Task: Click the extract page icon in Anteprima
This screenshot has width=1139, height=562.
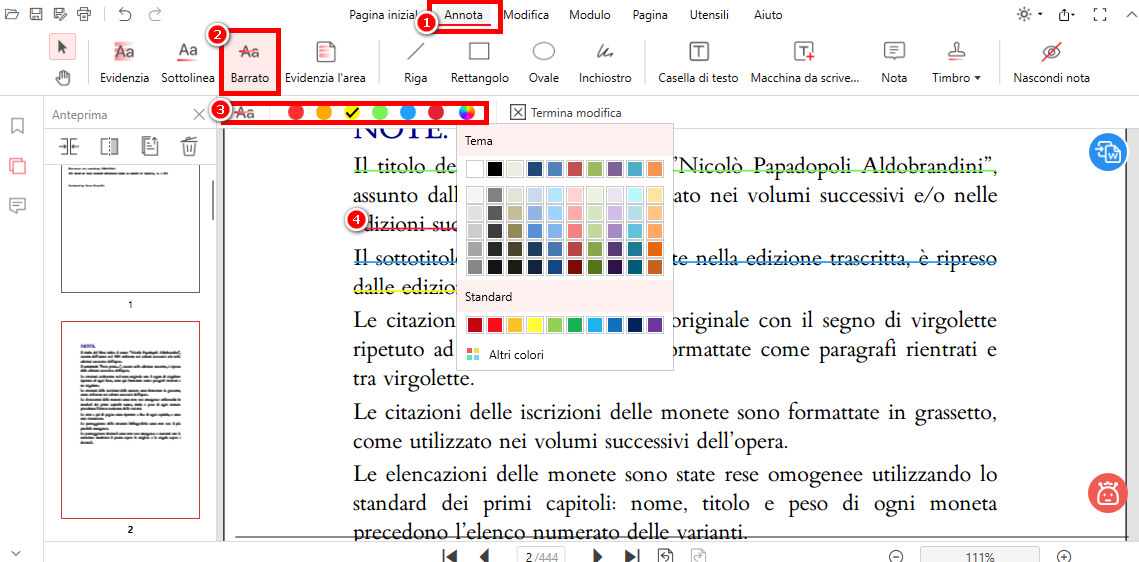Action: pos(149,147)
